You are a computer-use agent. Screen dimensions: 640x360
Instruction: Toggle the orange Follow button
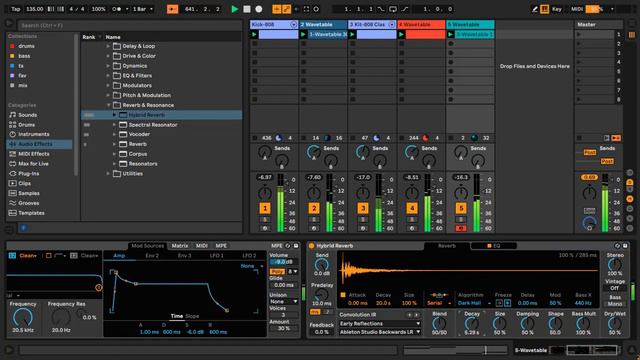point(172,9)
